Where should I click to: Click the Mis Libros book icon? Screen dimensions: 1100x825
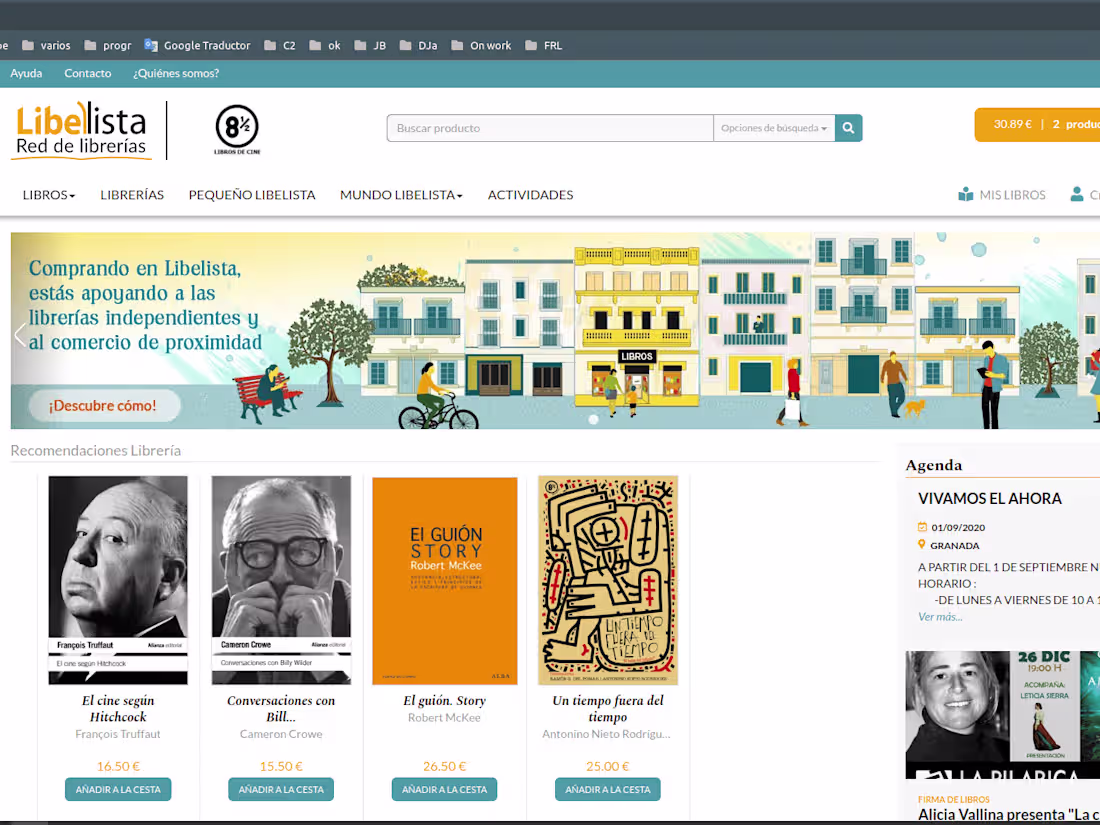point(966,194)
